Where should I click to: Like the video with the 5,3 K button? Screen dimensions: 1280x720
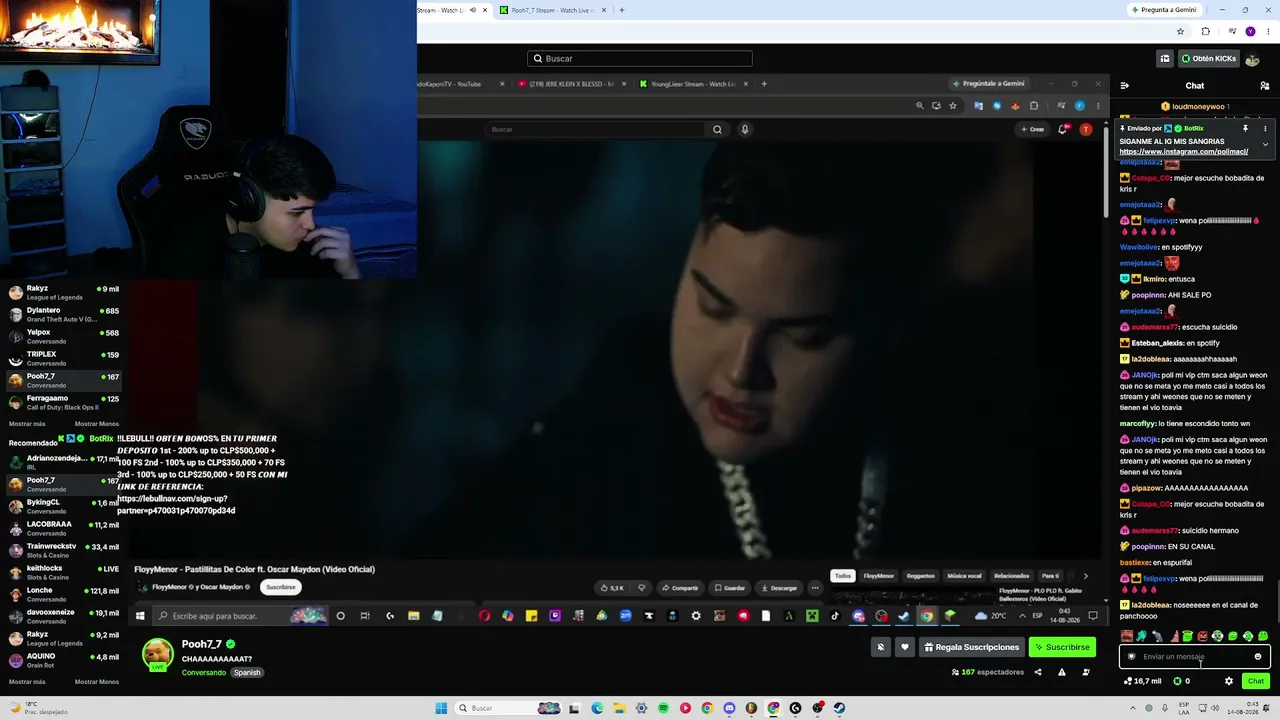[x=612, y=588]
